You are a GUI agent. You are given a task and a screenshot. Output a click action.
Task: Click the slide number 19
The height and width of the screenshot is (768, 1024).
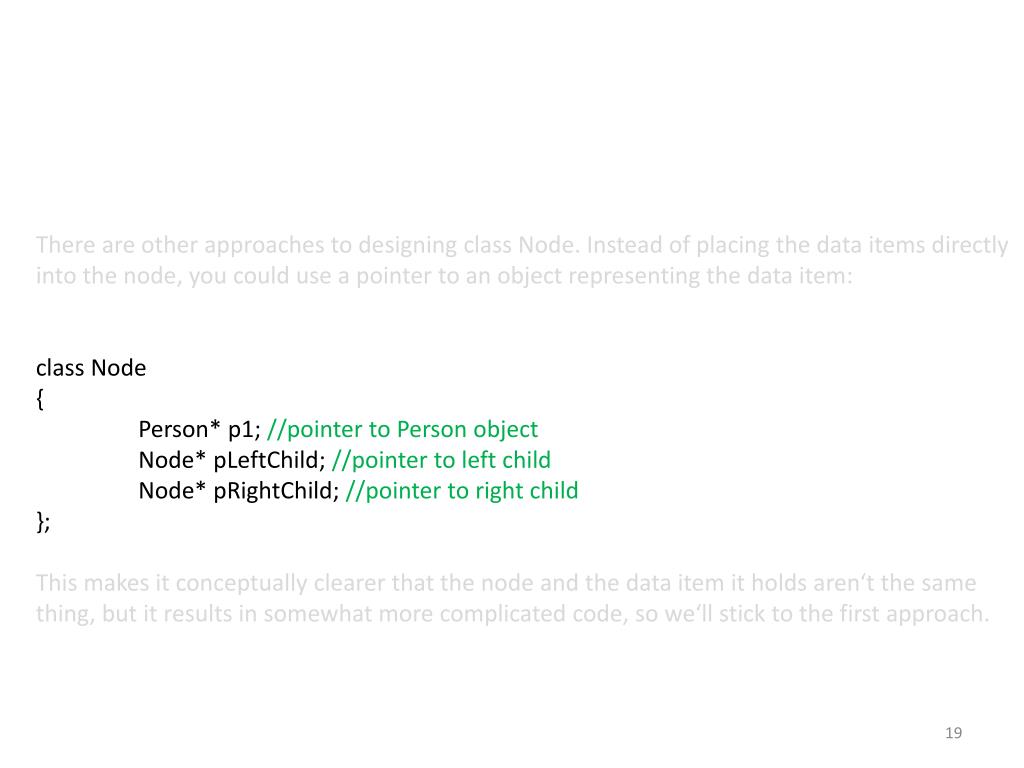click(x=953, y=734)
